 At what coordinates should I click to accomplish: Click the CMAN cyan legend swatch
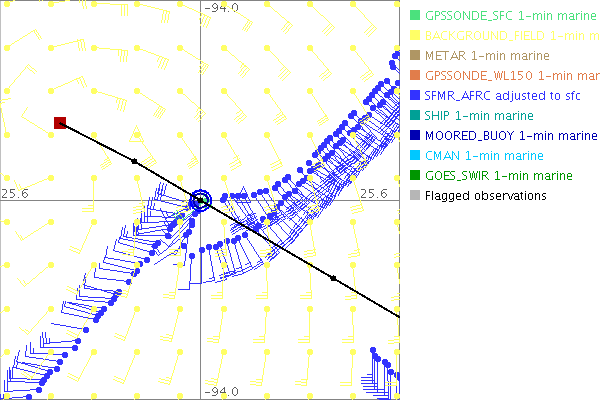coord(414,156)
